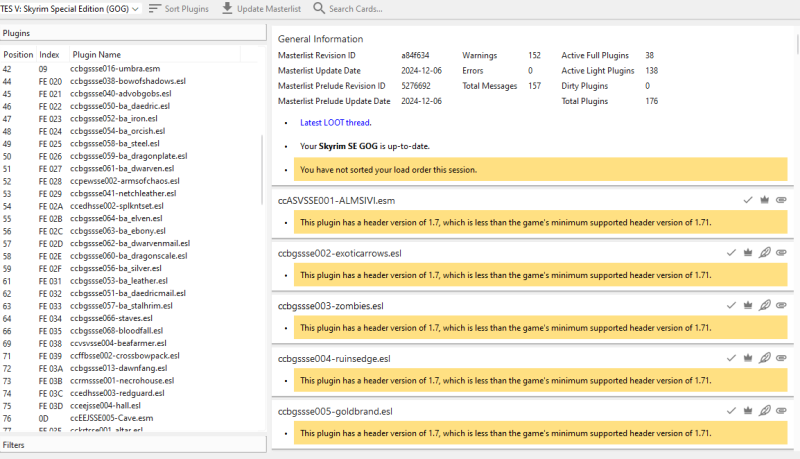Click the crown icon on ccbgssse005-goldbrand.esl card
800x459 pixels.
click(748, 409)
